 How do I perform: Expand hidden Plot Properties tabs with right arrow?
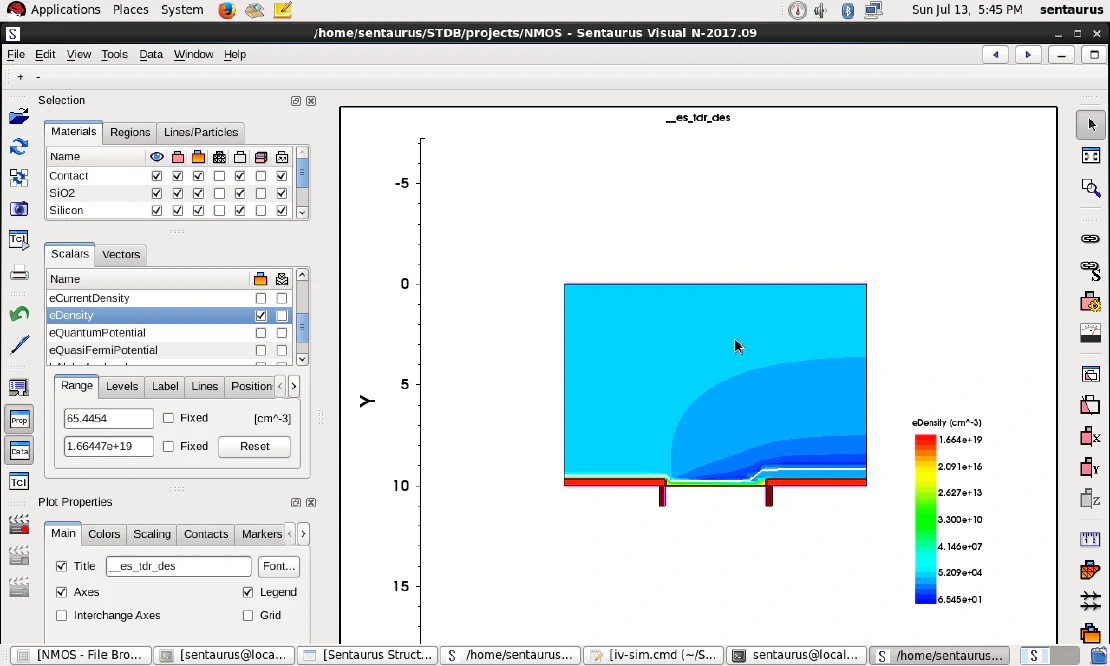click(303, 533)
